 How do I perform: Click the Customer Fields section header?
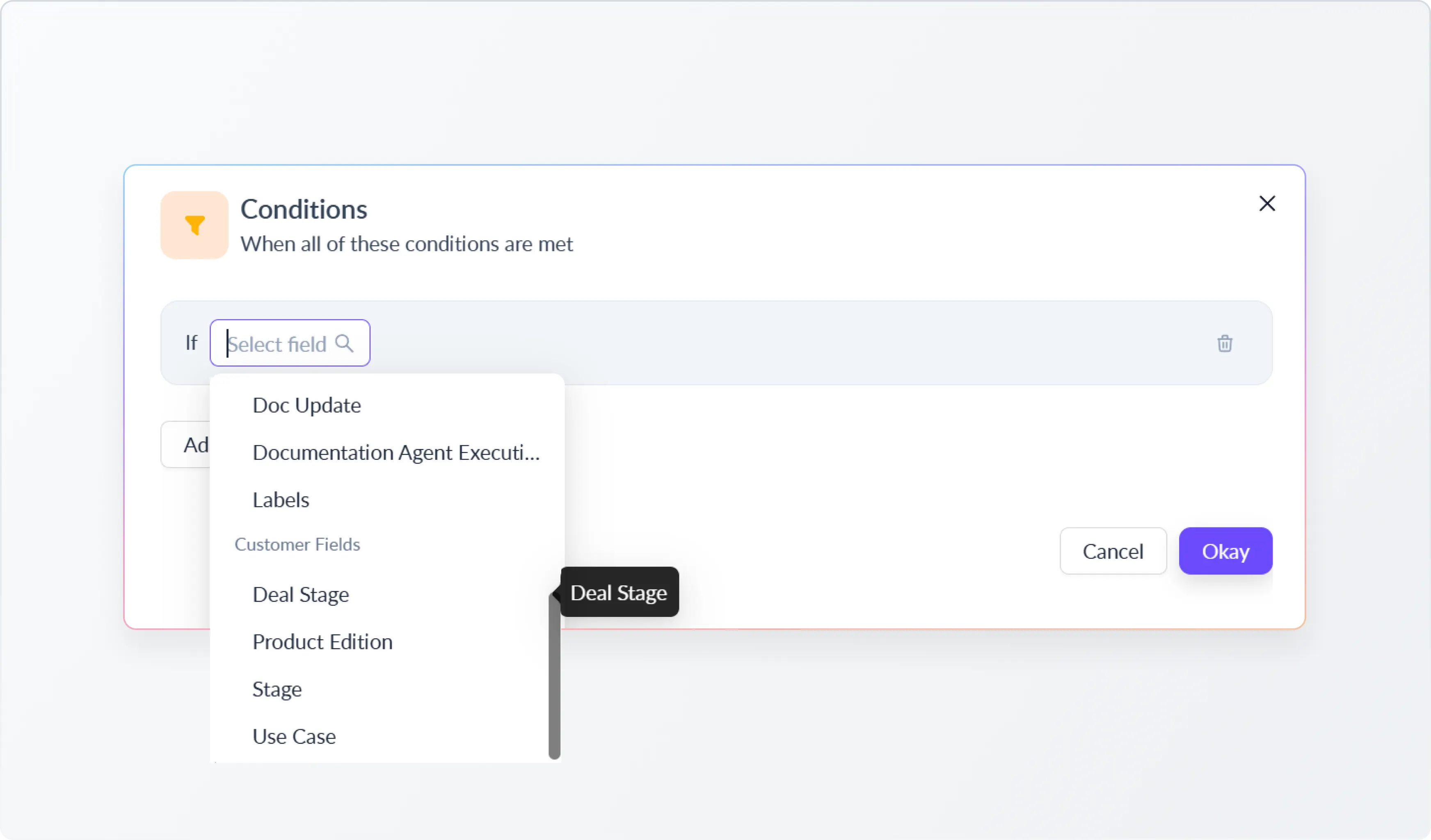(x=297, y=544)
